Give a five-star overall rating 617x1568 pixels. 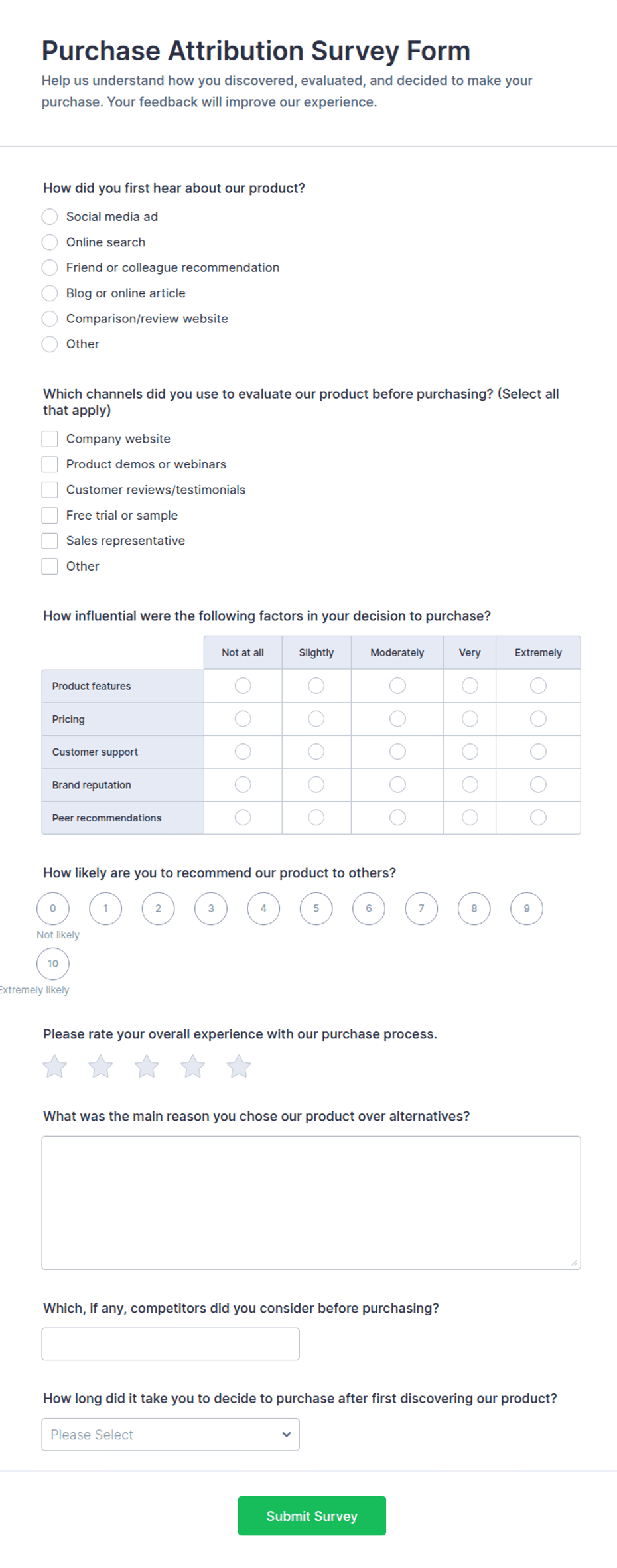[239, 1066]
